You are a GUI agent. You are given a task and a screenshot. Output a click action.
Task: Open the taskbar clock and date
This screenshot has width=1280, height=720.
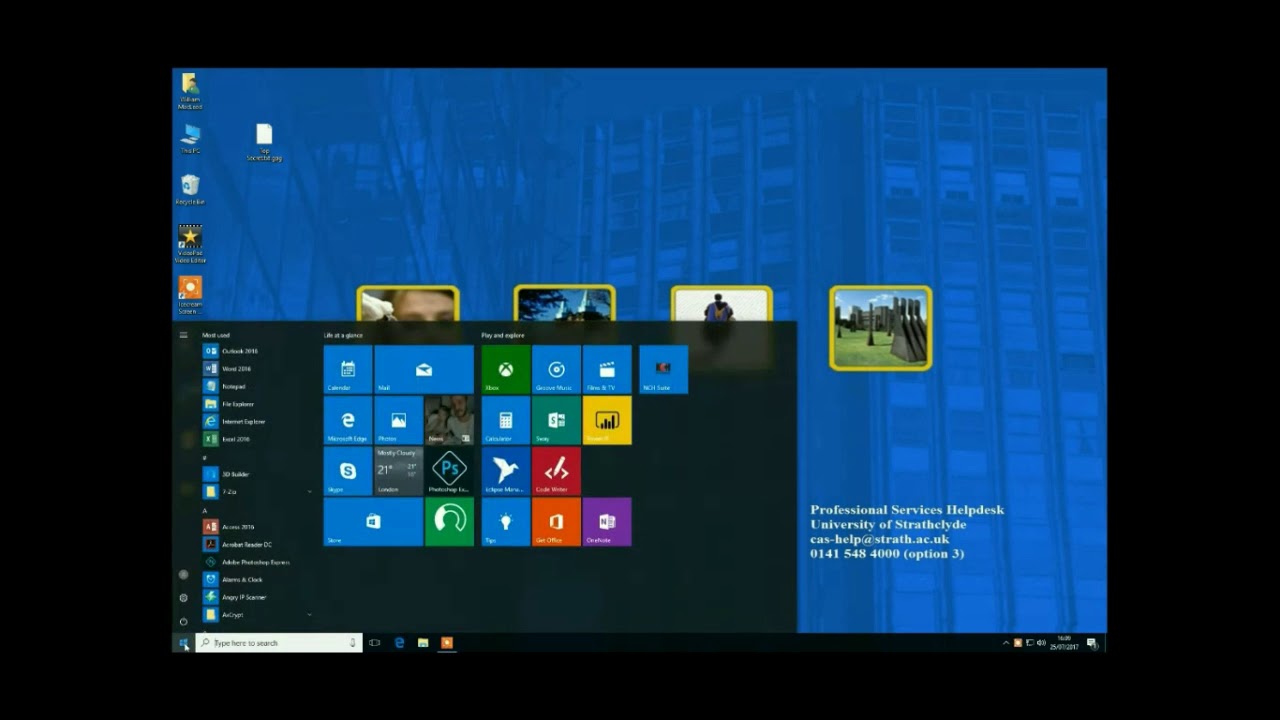pyautogui.click(x=1064, y=643)
